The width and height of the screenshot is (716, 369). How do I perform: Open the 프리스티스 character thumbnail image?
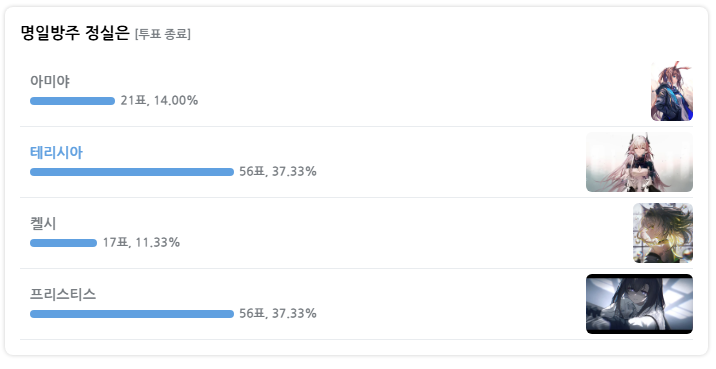click(639, 304)
